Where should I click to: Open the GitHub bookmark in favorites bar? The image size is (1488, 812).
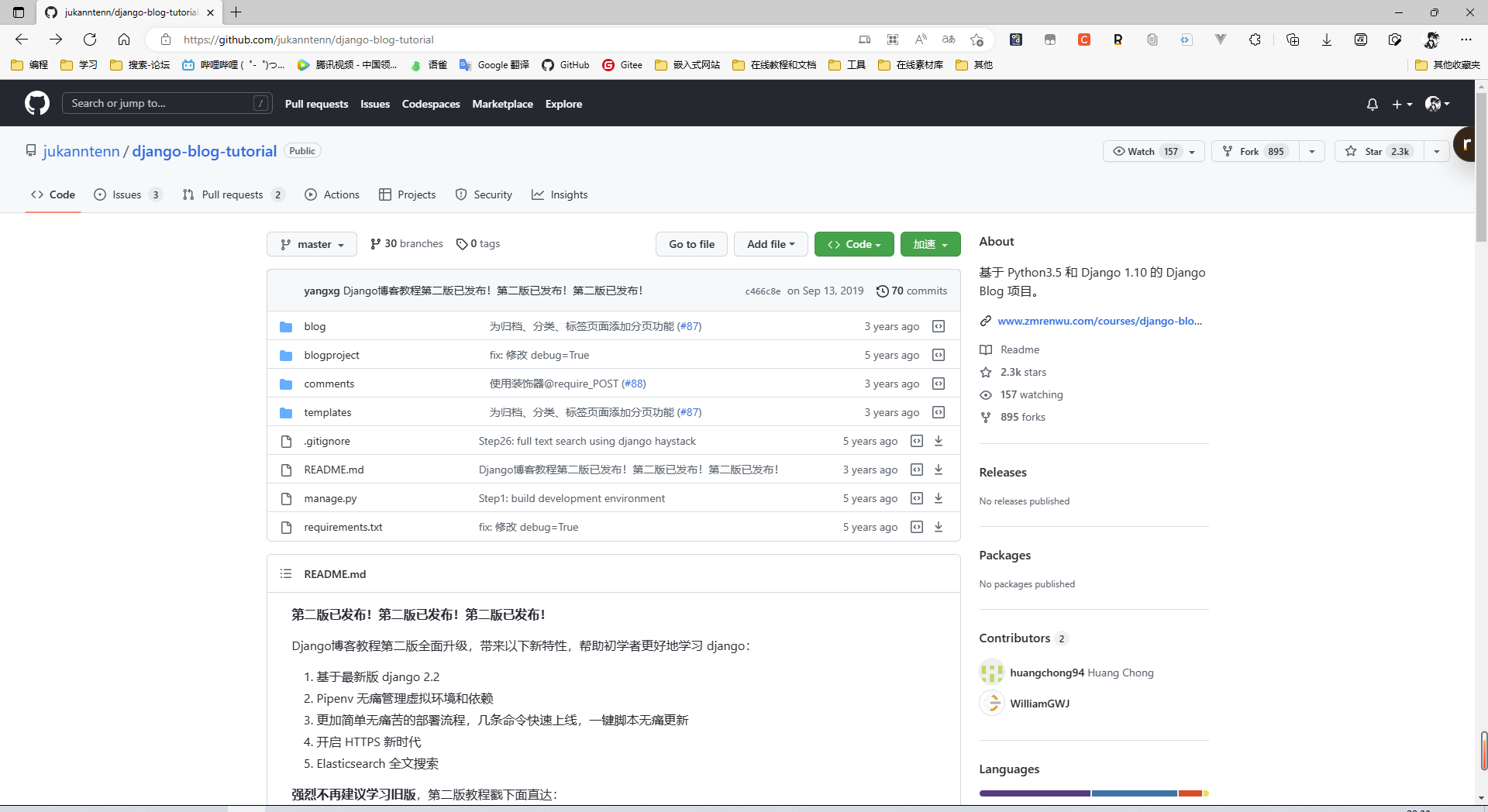tap(566, 65)
